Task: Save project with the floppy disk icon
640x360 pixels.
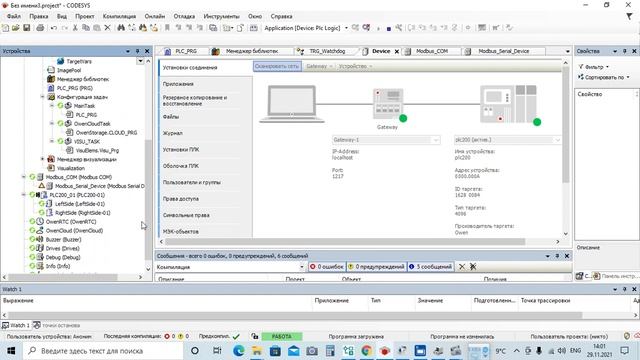Action: coord(27,28)
